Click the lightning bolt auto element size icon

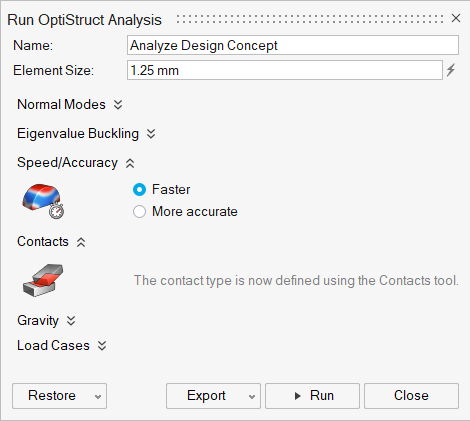[x=451, y=70]
